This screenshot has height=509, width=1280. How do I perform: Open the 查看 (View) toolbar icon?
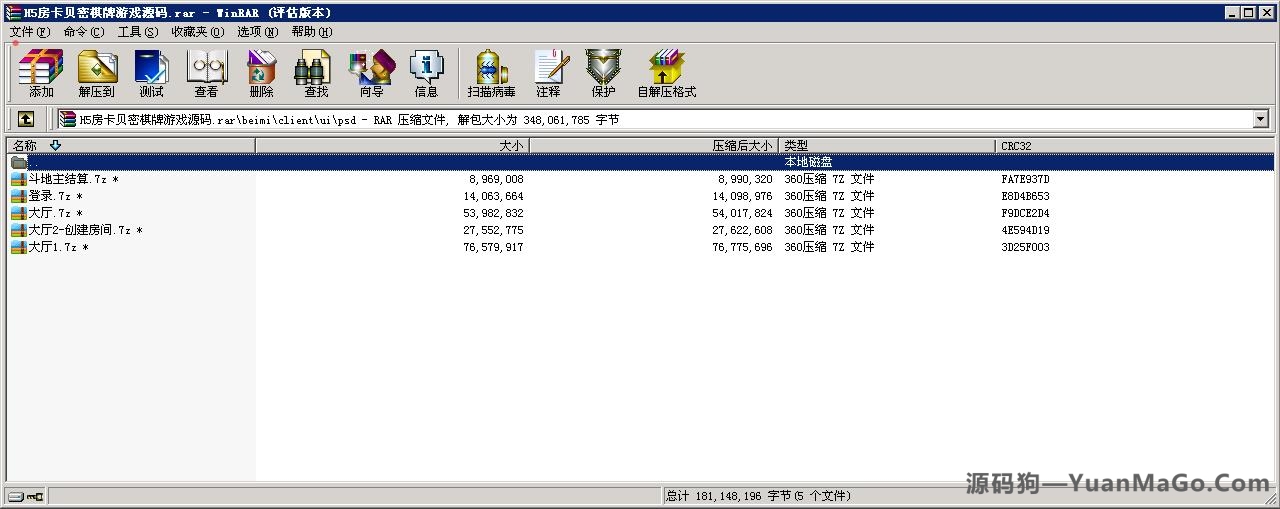point(206,73)
